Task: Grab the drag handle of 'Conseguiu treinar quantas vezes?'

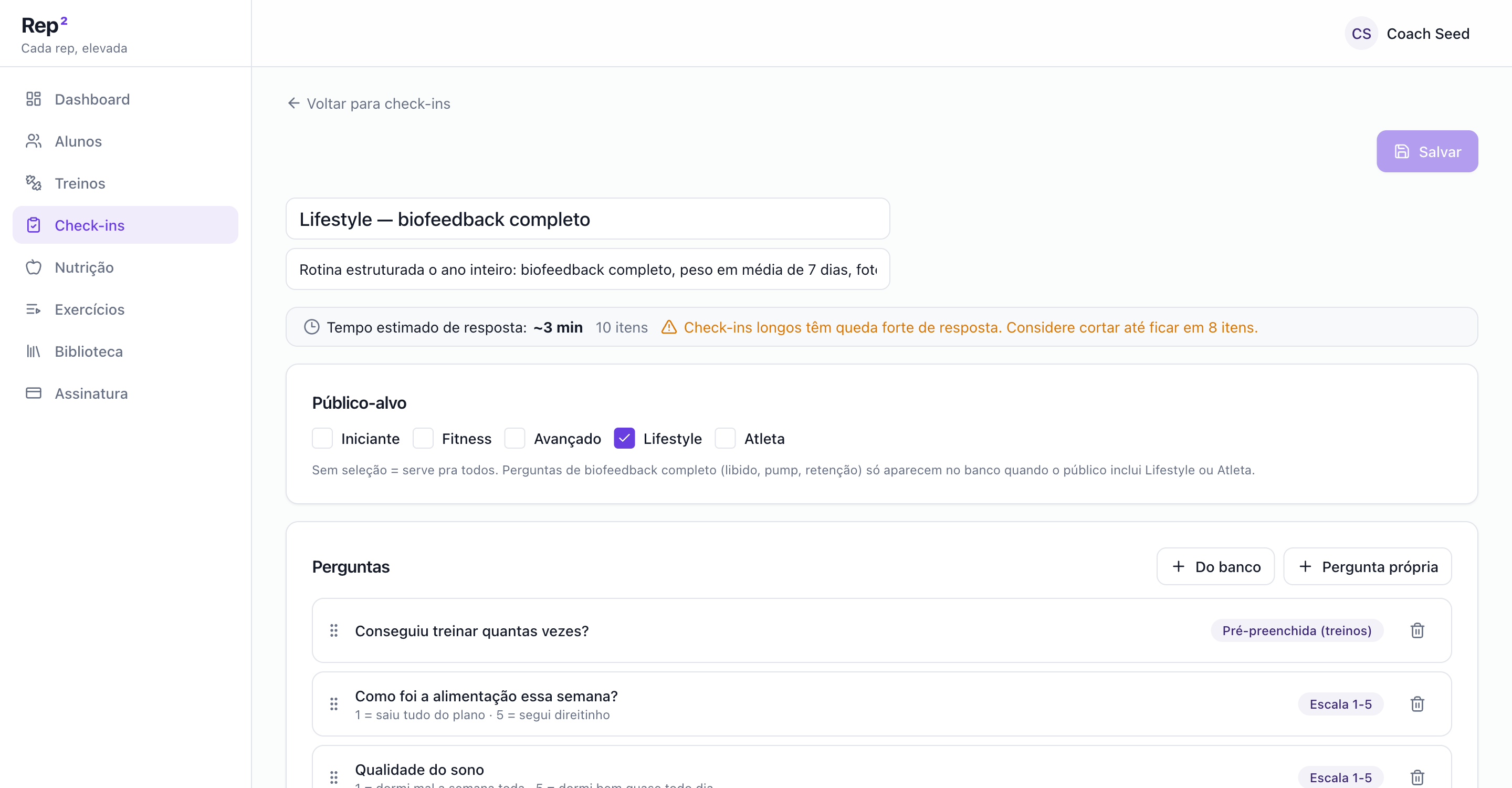Action: (x=334, y=630)
